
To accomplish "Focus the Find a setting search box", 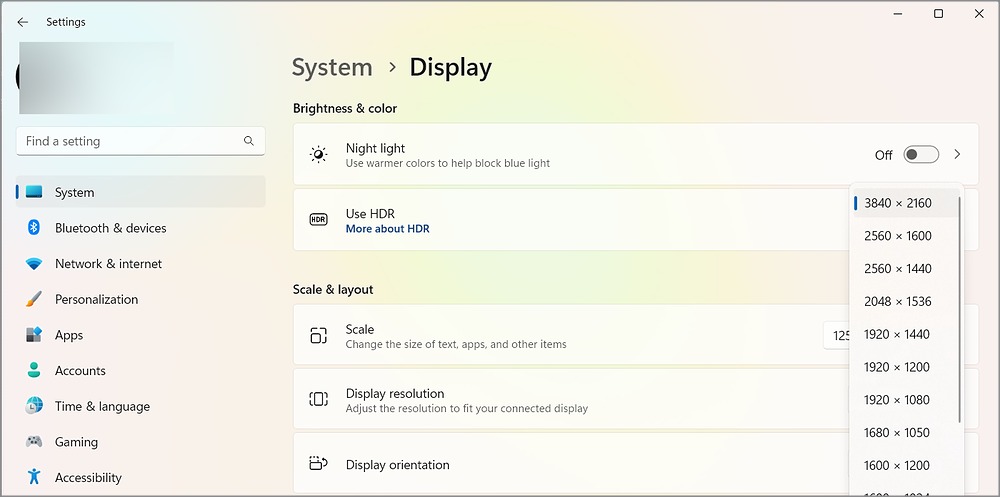I will [140, 141].
